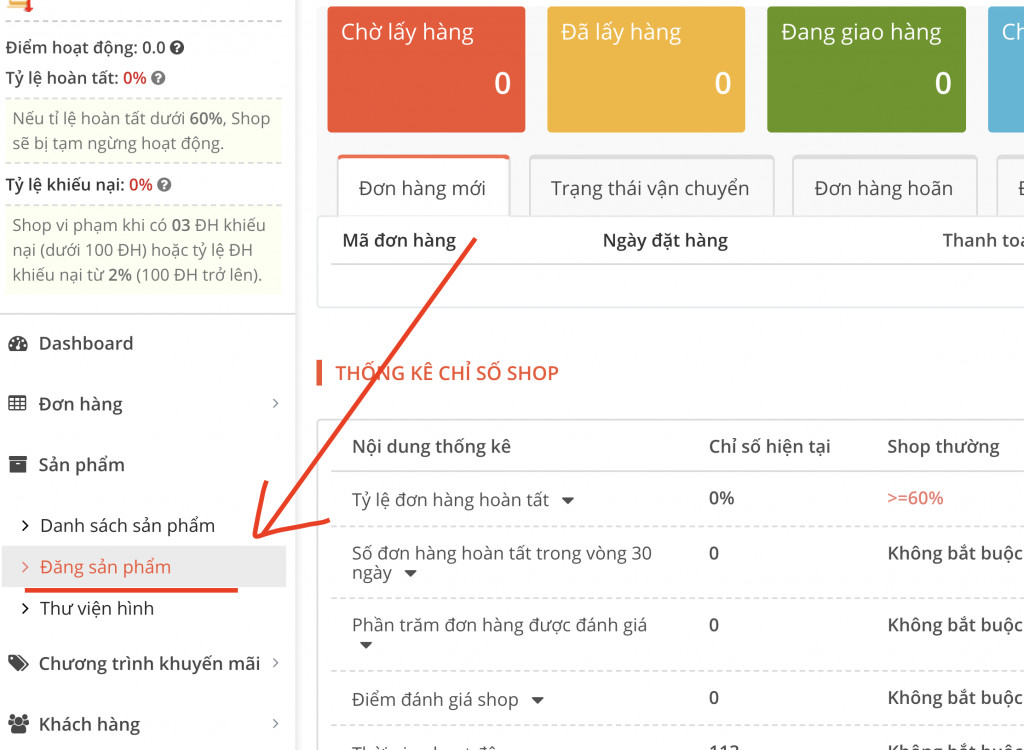Open dropdown arrow beside Điểm đánh giá shop
The image size is (1024, 750).
537,701
